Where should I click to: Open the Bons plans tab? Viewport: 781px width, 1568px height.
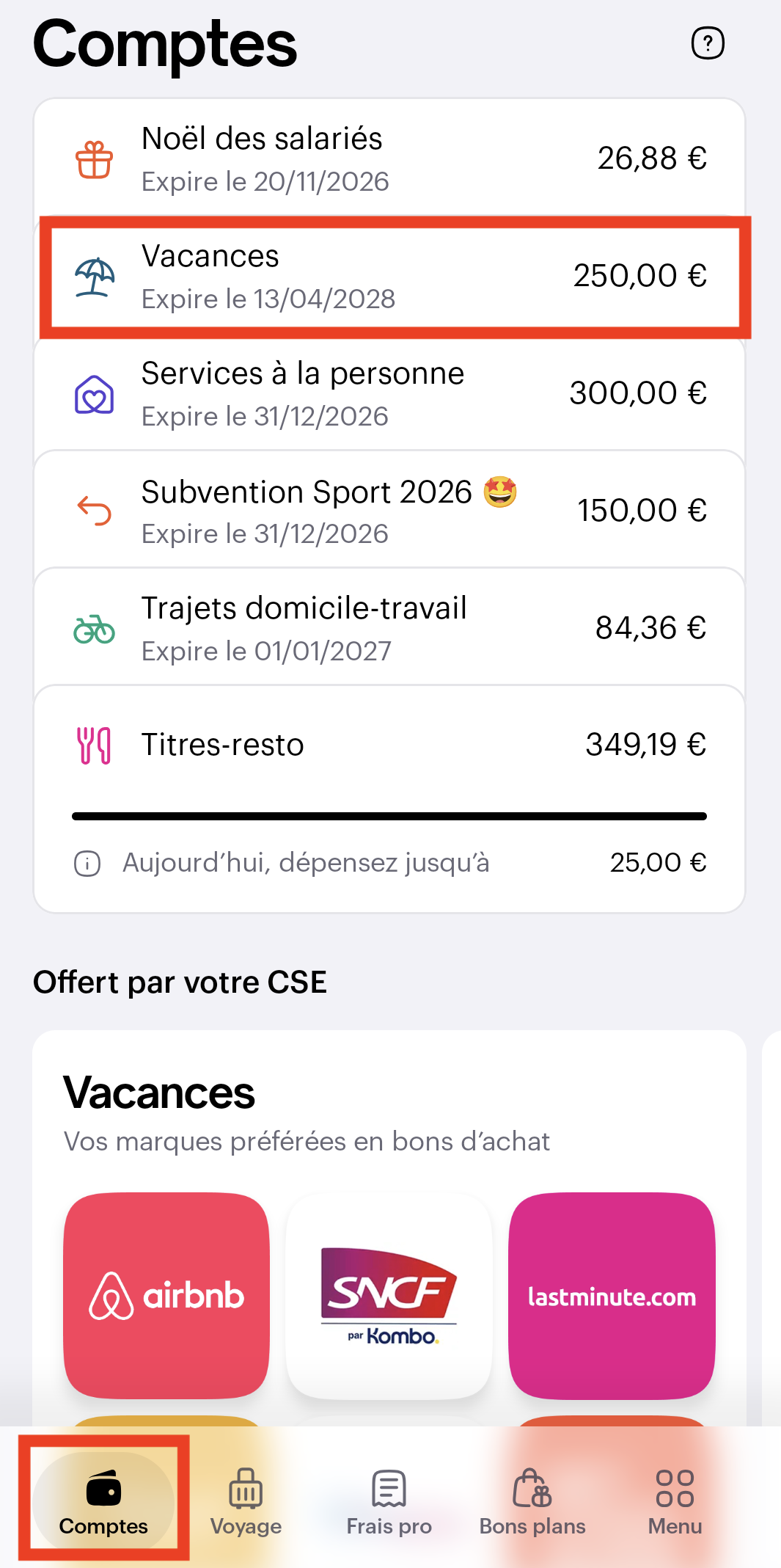[x=532, y=1502]
